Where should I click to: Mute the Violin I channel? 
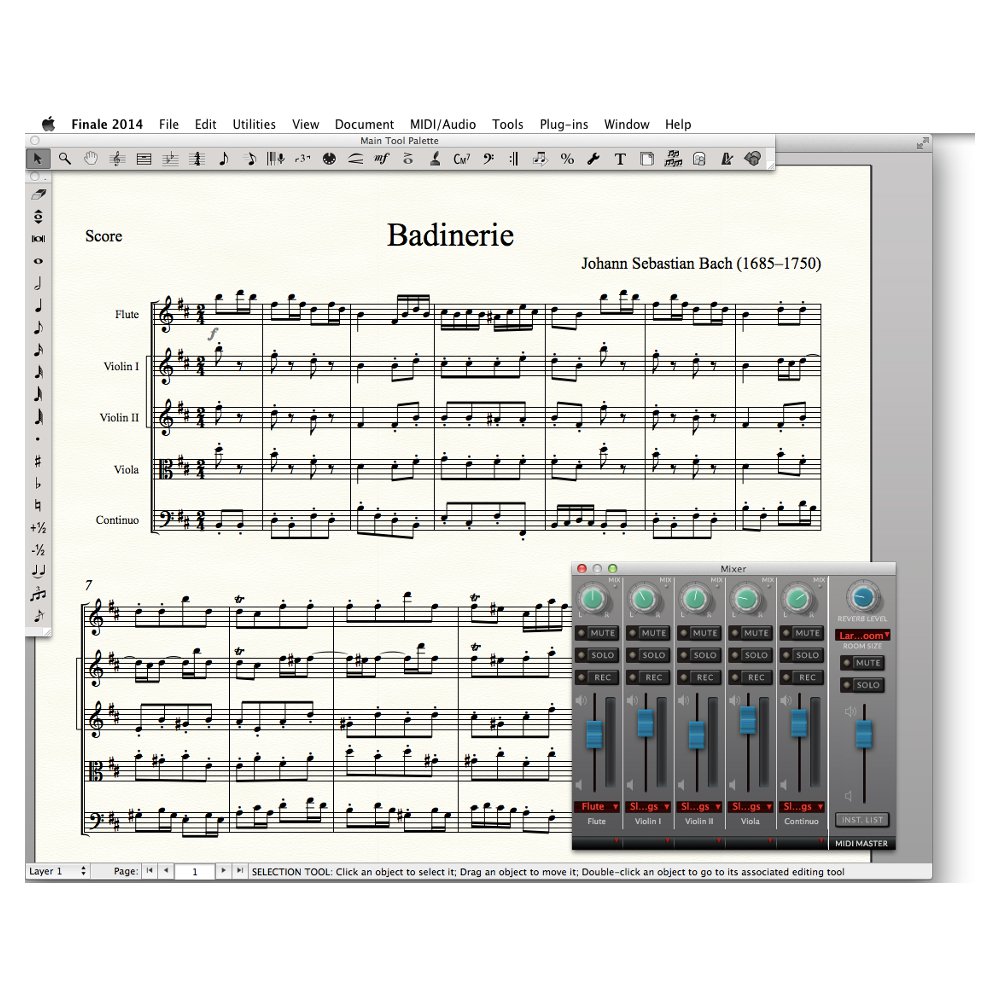click(x=647, y=633)
